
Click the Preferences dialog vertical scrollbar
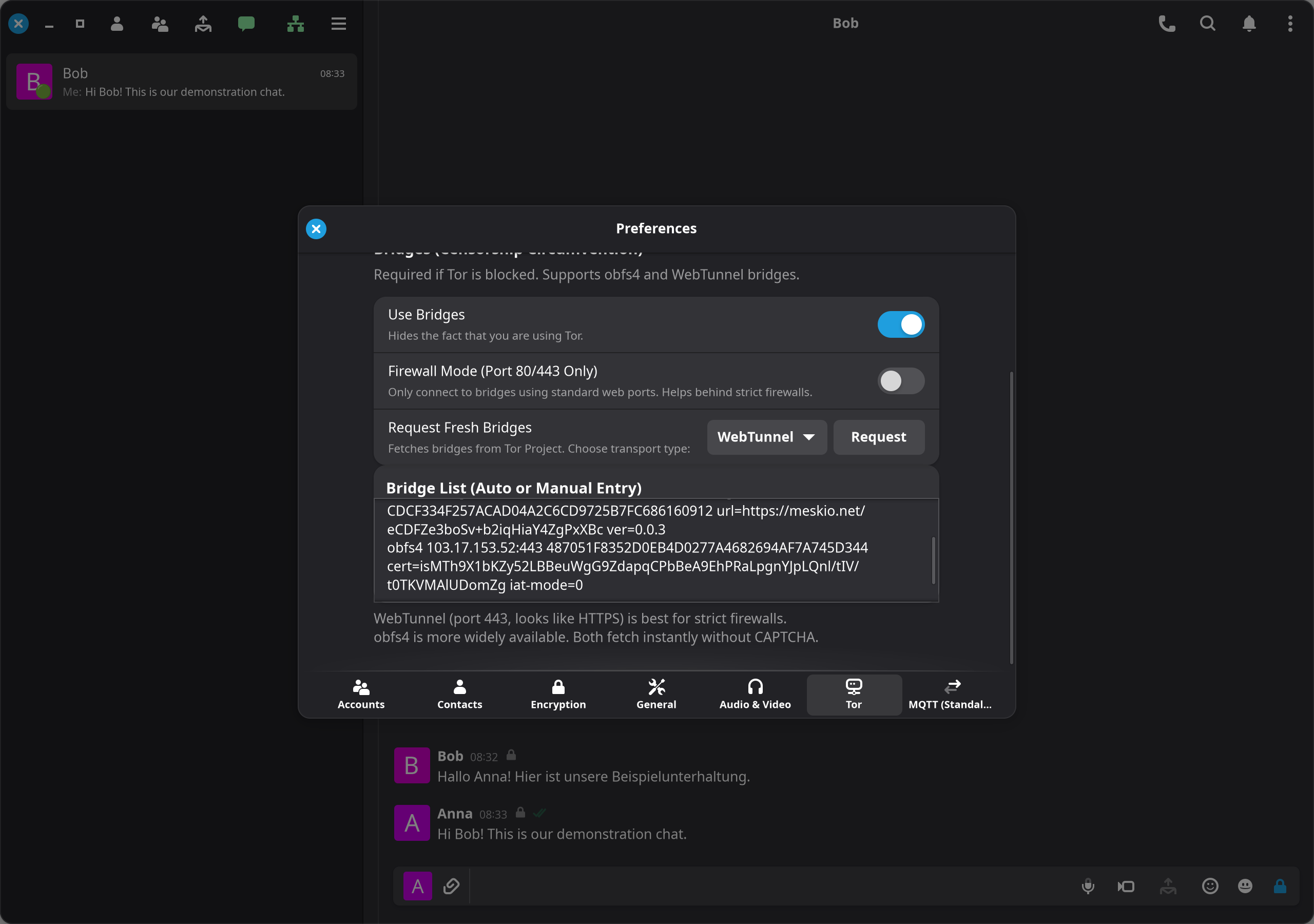[x=1011, y=518]
